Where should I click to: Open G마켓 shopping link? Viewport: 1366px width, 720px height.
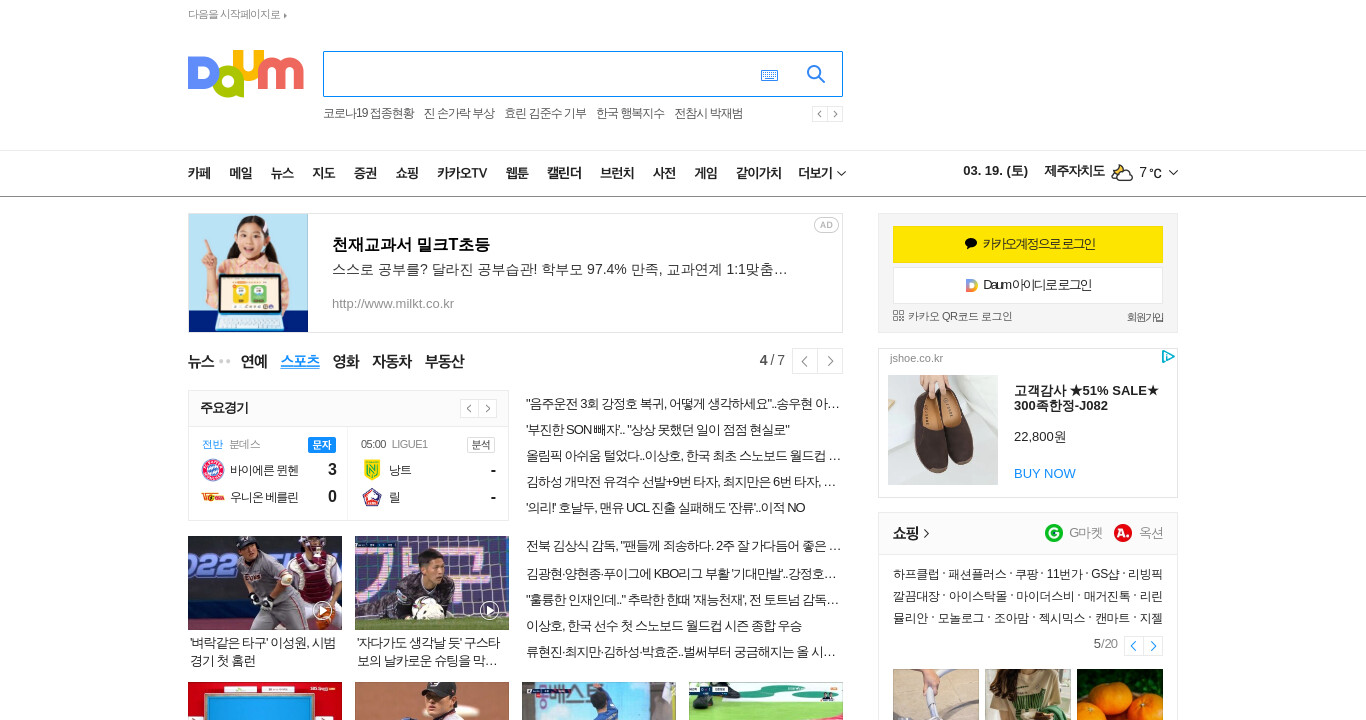(1074, 533)
